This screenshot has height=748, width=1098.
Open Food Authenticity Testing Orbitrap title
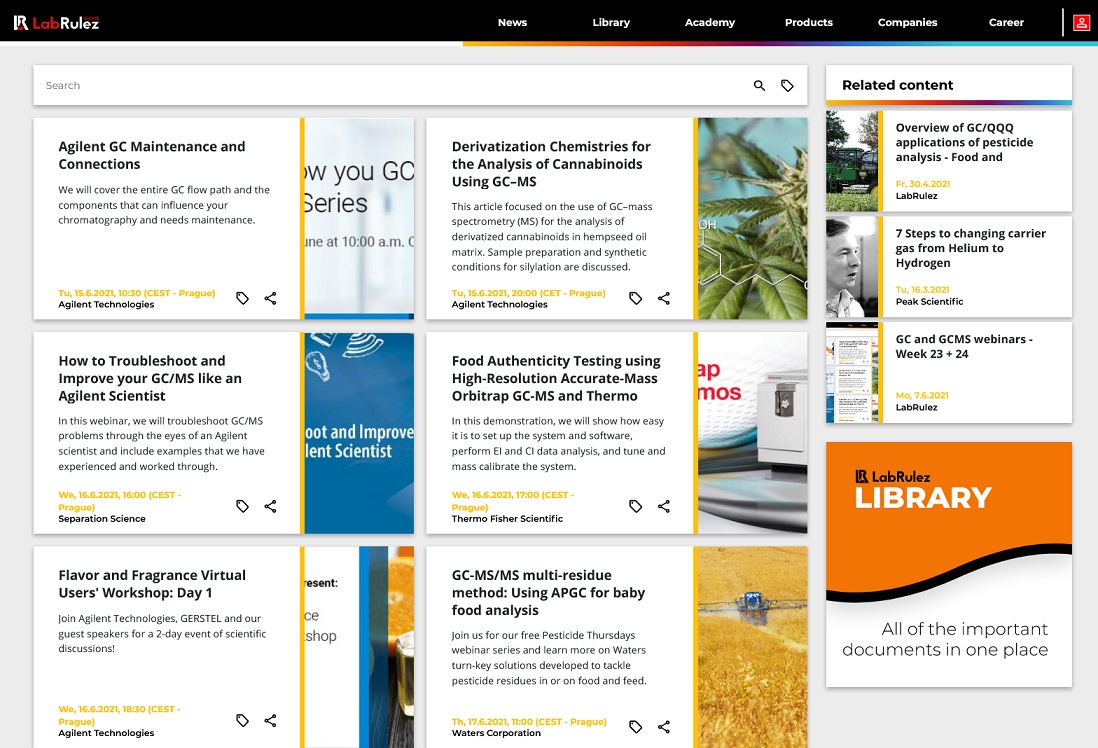[x=556, y=378]
